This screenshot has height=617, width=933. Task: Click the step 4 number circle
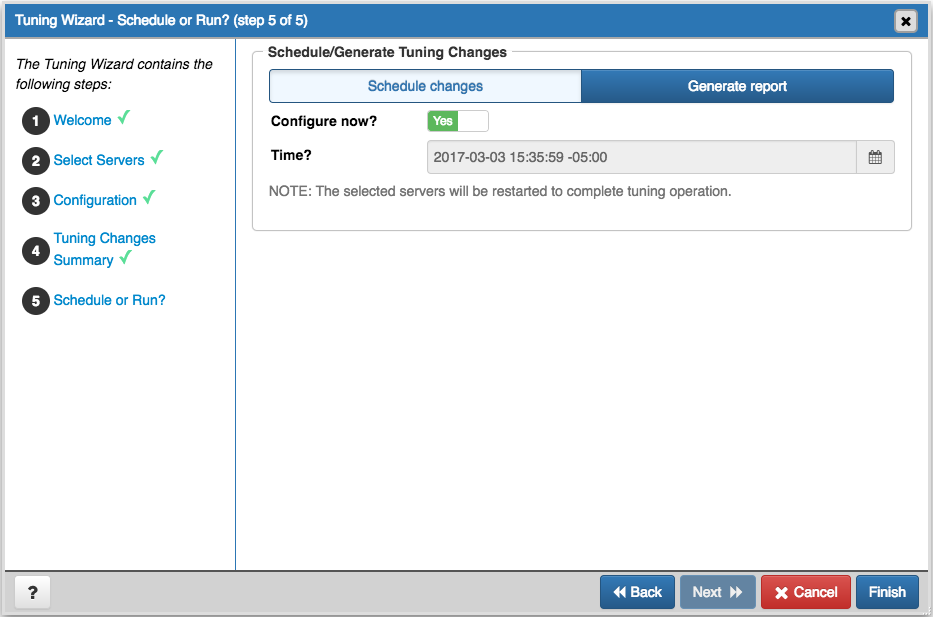(36, 250)
